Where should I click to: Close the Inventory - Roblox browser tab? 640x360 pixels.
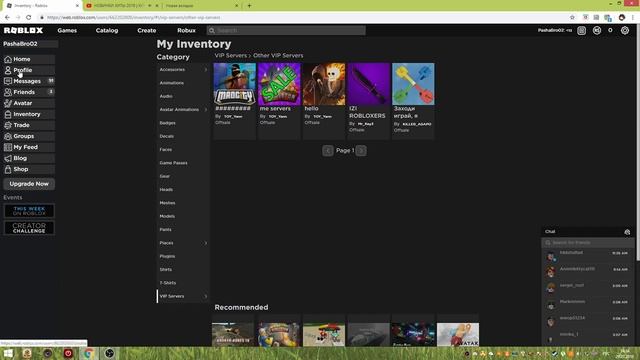coord(77,6)
